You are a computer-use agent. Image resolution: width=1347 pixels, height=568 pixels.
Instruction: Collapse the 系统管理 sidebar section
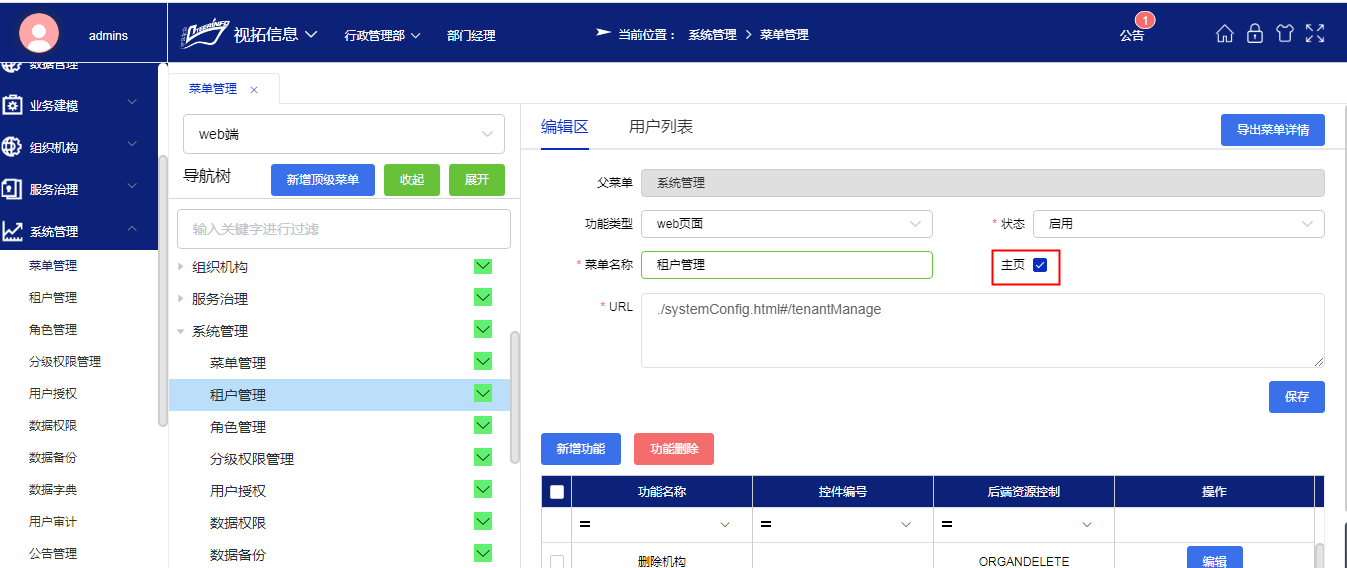point(132,230)
